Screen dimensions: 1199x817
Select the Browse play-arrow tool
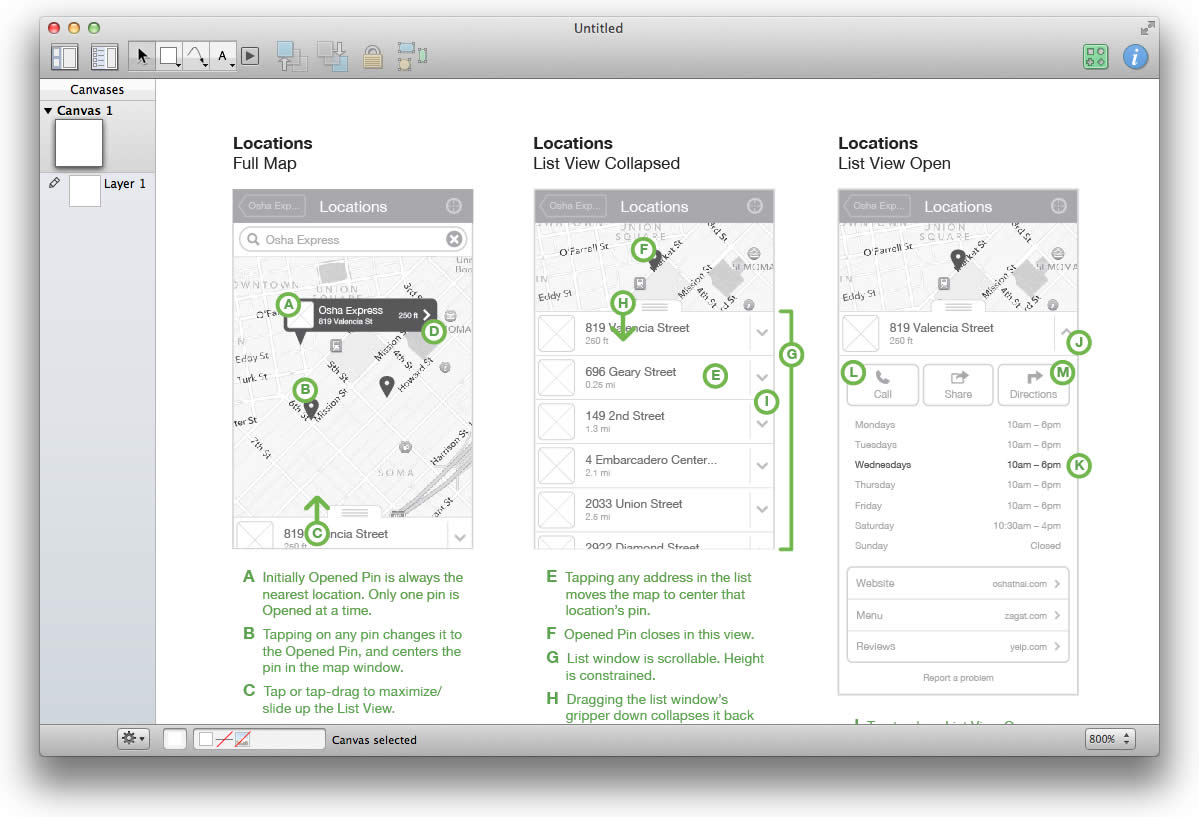coord(250,56)
